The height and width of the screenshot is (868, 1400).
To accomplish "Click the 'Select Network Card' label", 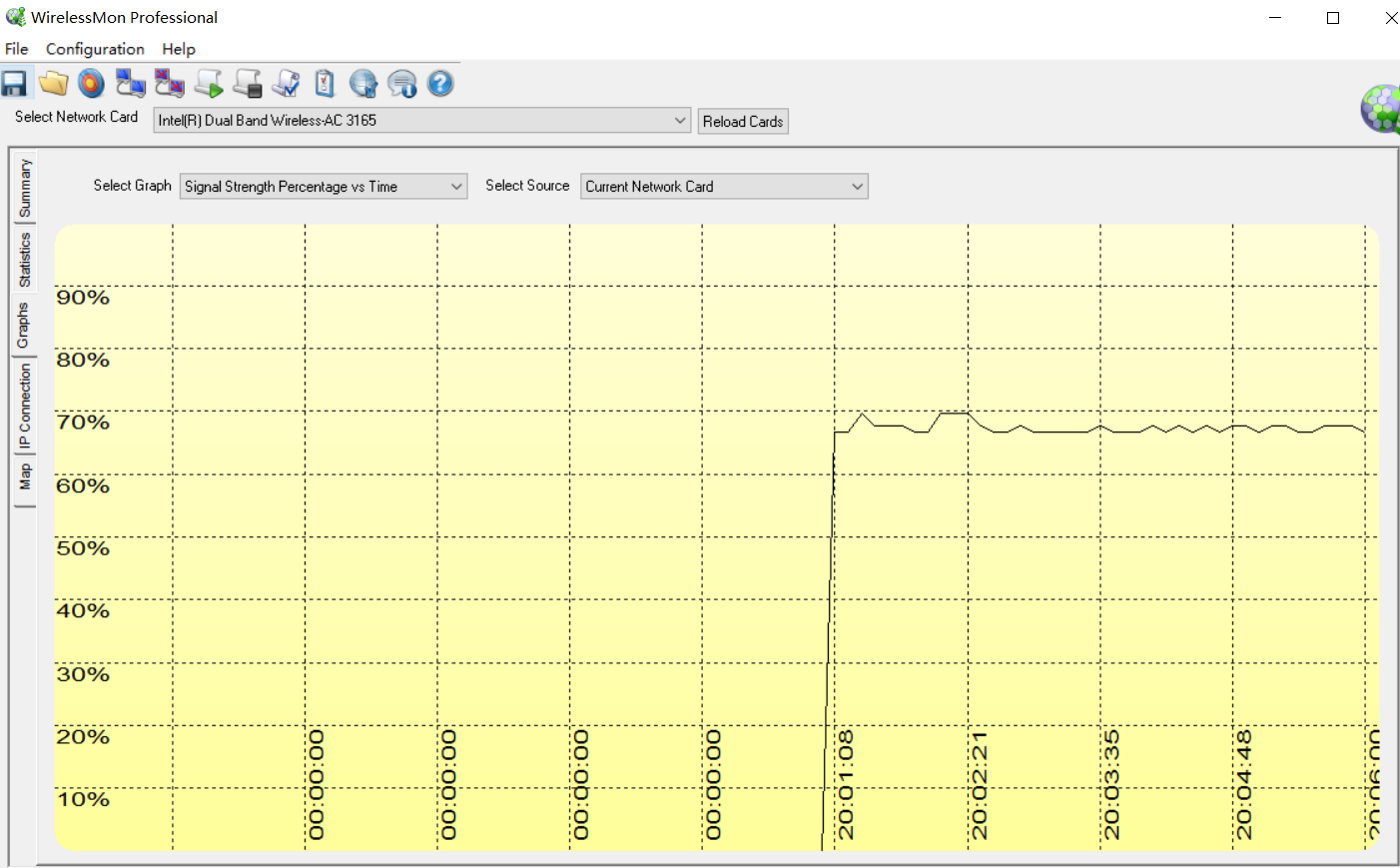I will (77, 117).
